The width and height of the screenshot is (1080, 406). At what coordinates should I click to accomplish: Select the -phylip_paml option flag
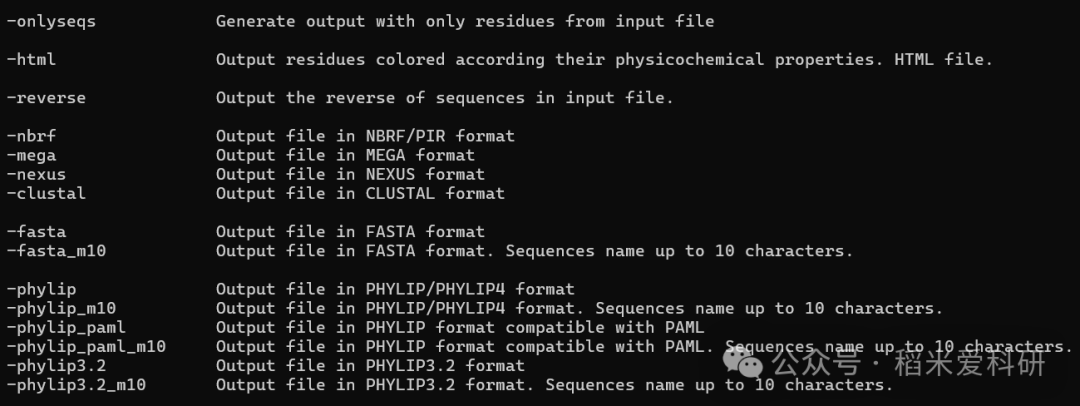pos(66,328)
